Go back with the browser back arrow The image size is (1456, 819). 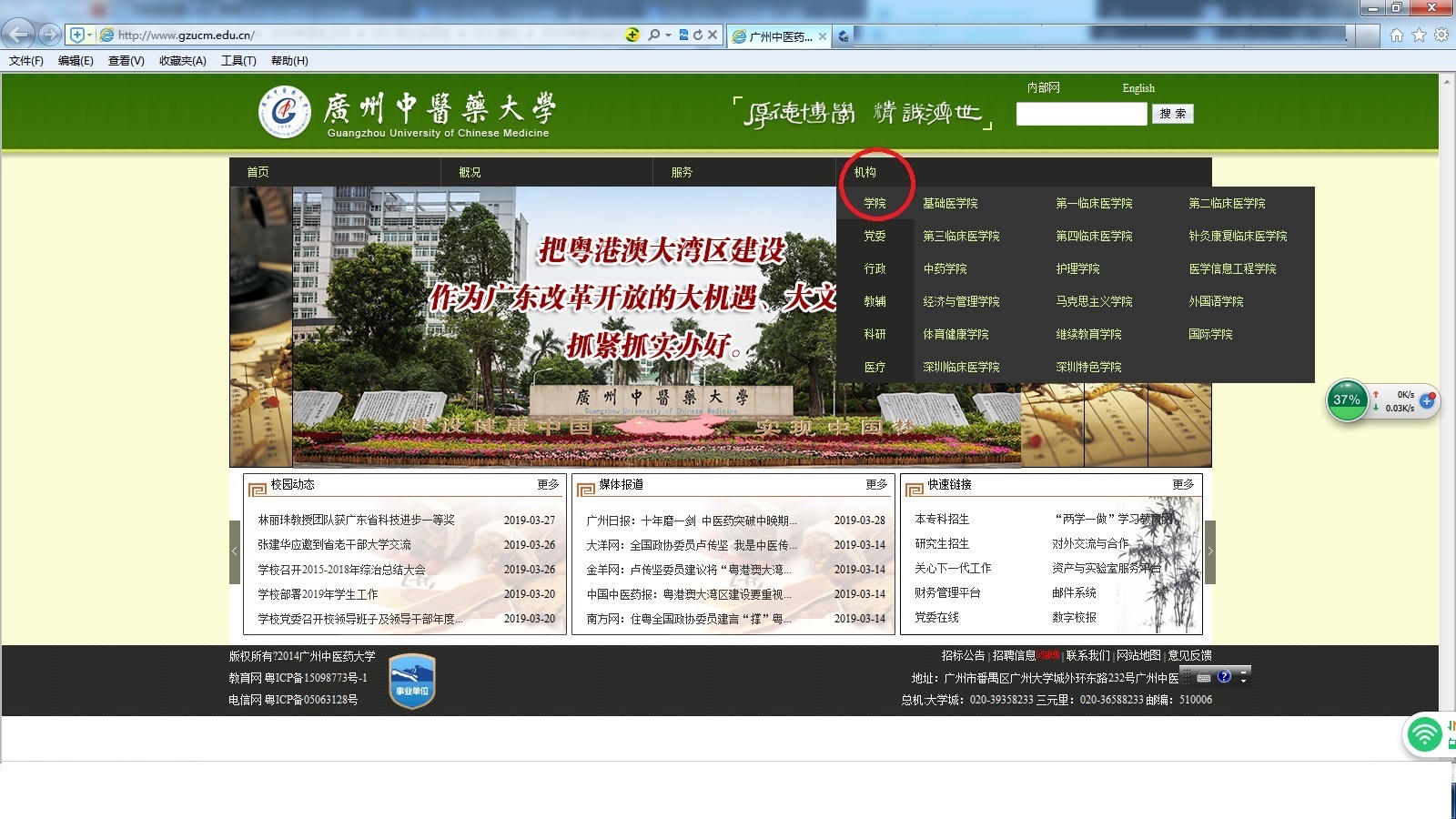pyautogui.click(x=18, y=35)
